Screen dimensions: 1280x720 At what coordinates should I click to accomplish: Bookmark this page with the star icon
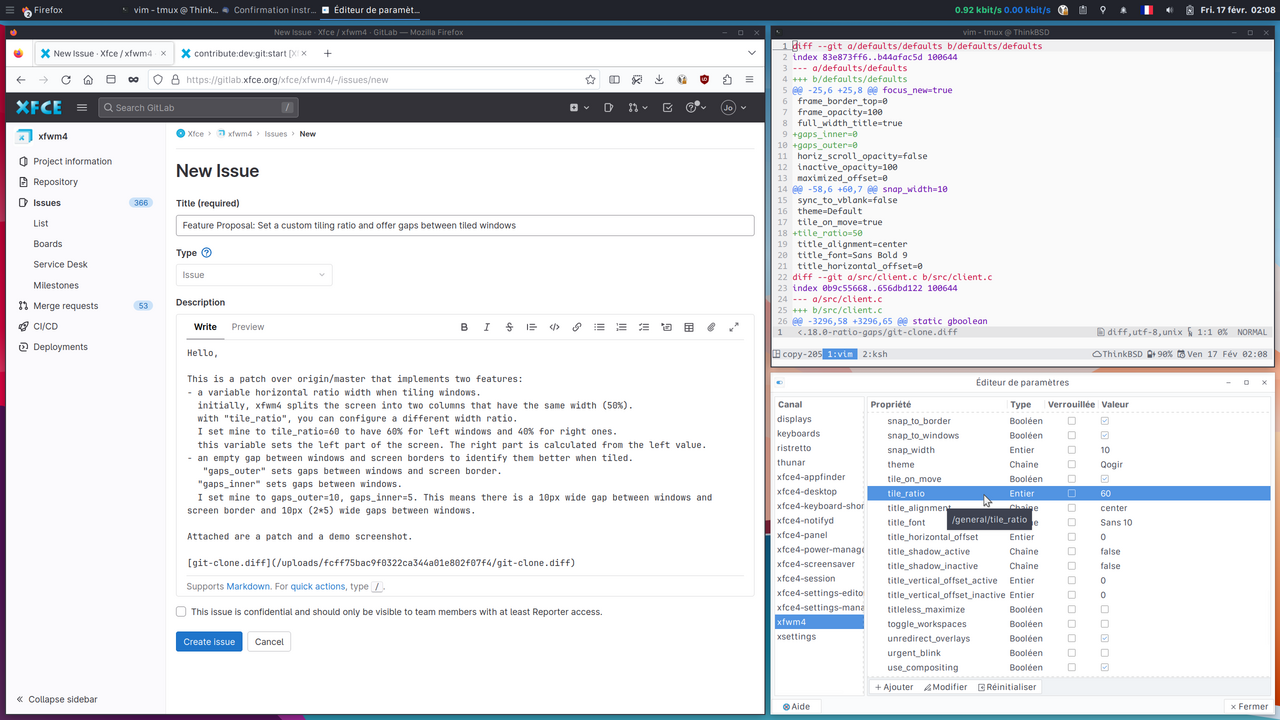(x=591, y=80)
